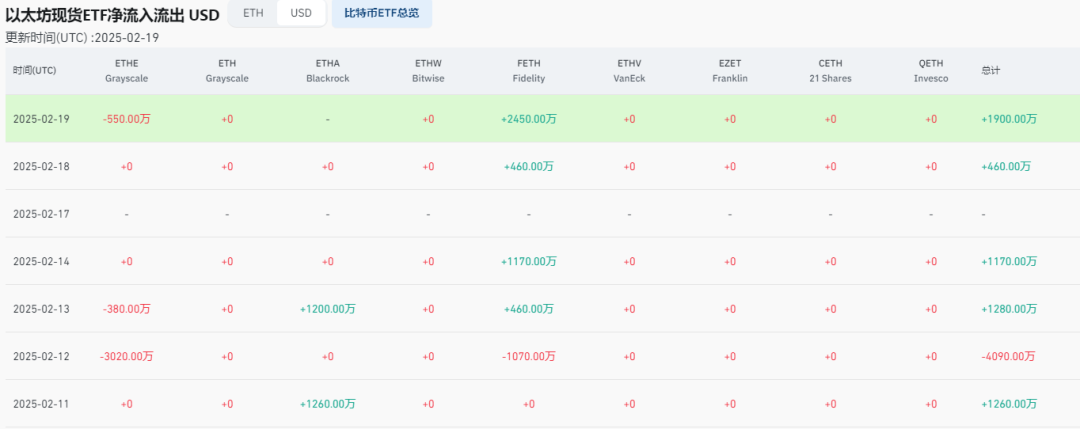Select the 2025-02-19 date row
Image resolution: width=1080 pixels, height=429 pixels.
pos(40,119)
